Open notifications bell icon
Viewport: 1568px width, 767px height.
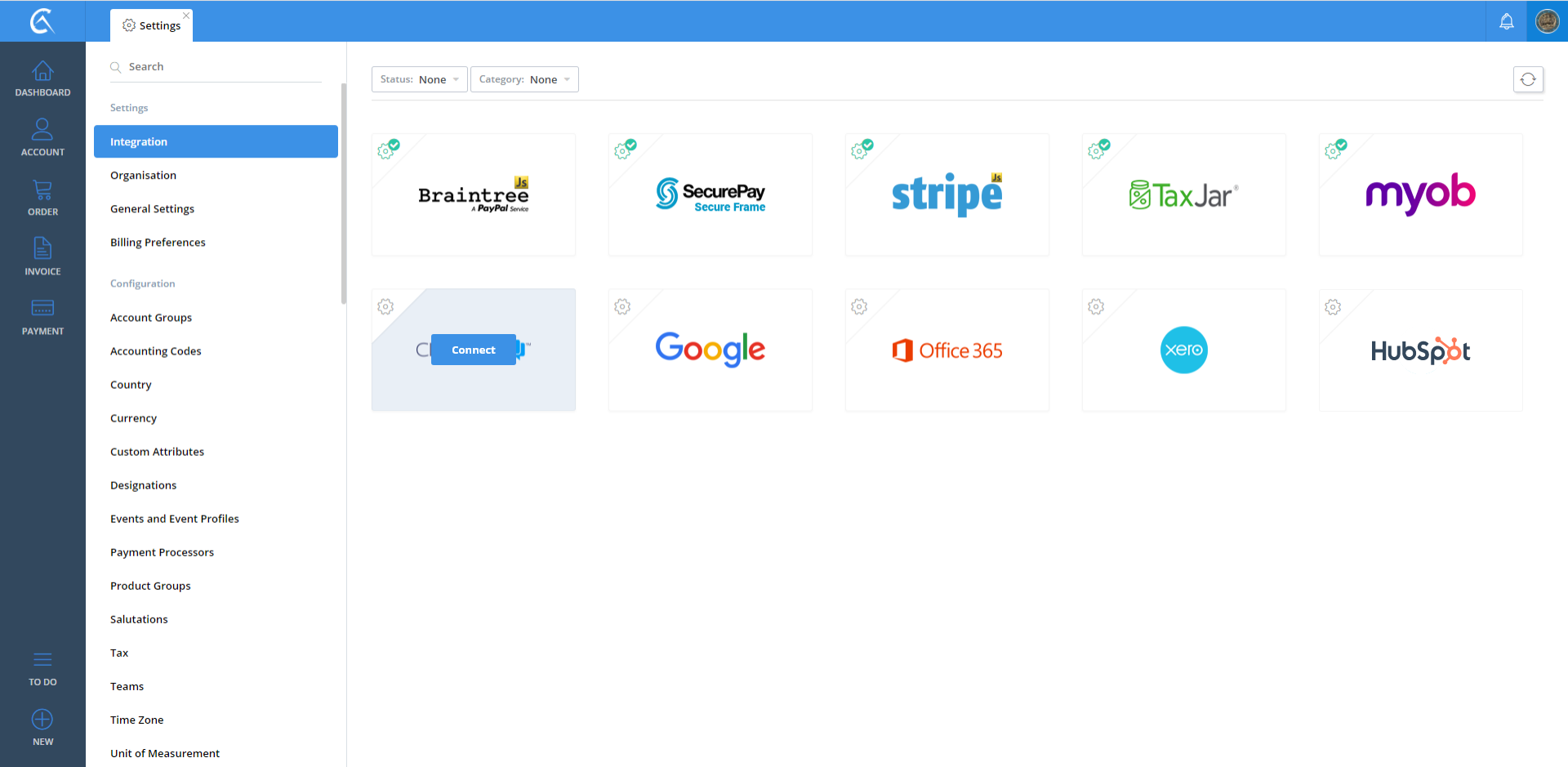tap(1506, 21)
